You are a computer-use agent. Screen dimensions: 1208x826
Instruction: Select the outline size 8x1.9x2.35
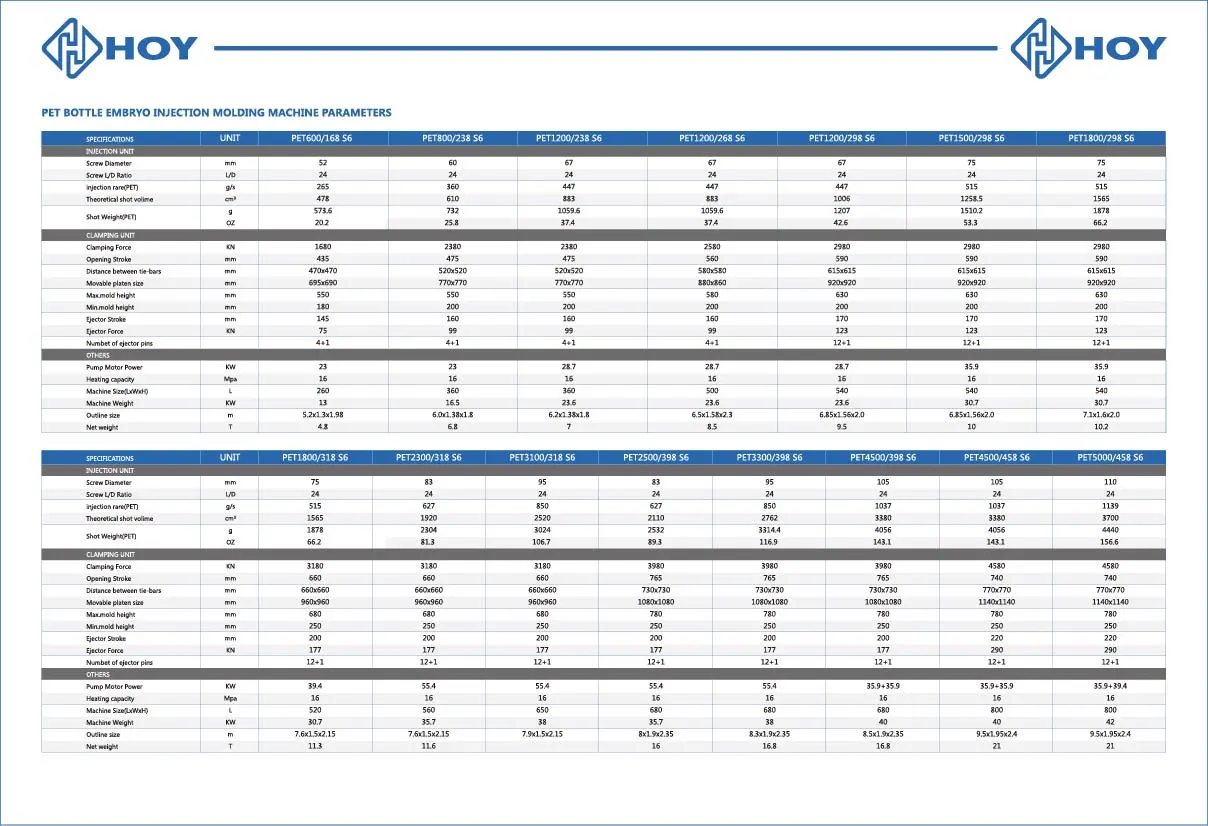click(656, 734)
